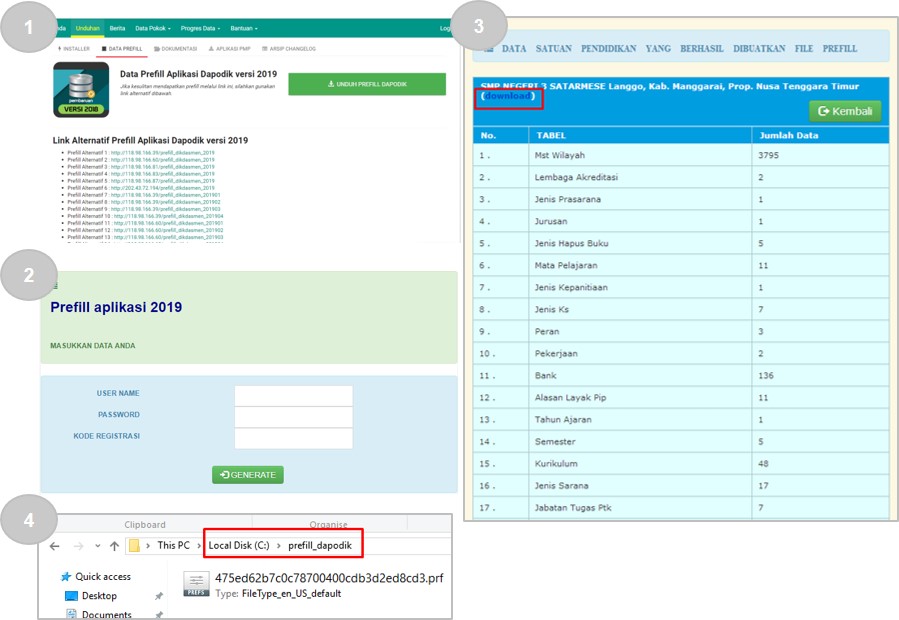Open the Dokumentasi tab
This screenshot has height=620, width=899.
175,49
